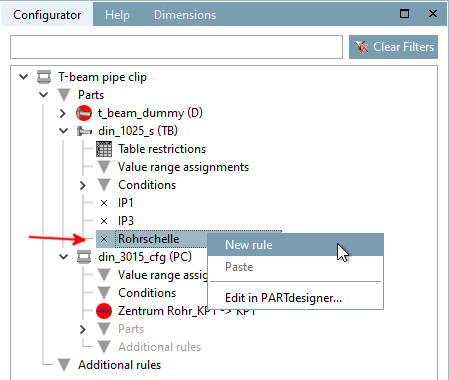Open the Dimensions tab
The height and width of the screenshot is (380, 449).
click(x=185, y=15)
